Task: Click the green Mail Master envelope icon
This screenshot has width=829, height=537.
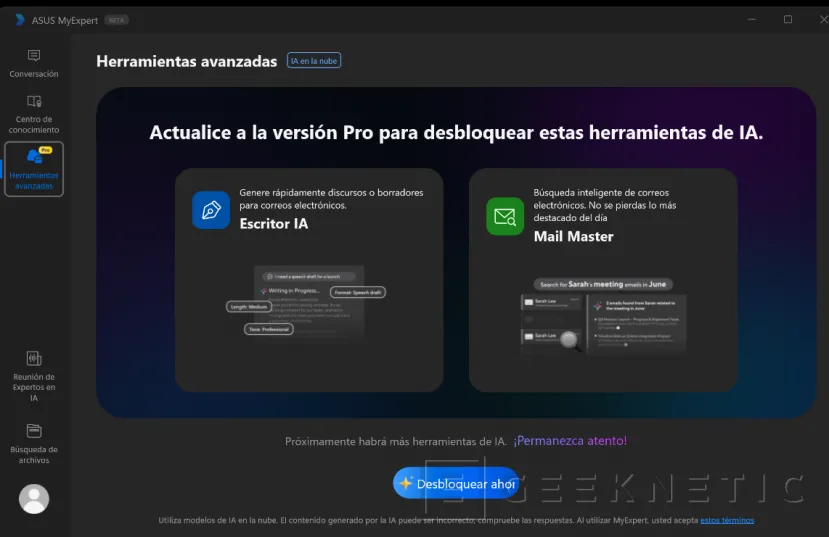Action: 505,216
